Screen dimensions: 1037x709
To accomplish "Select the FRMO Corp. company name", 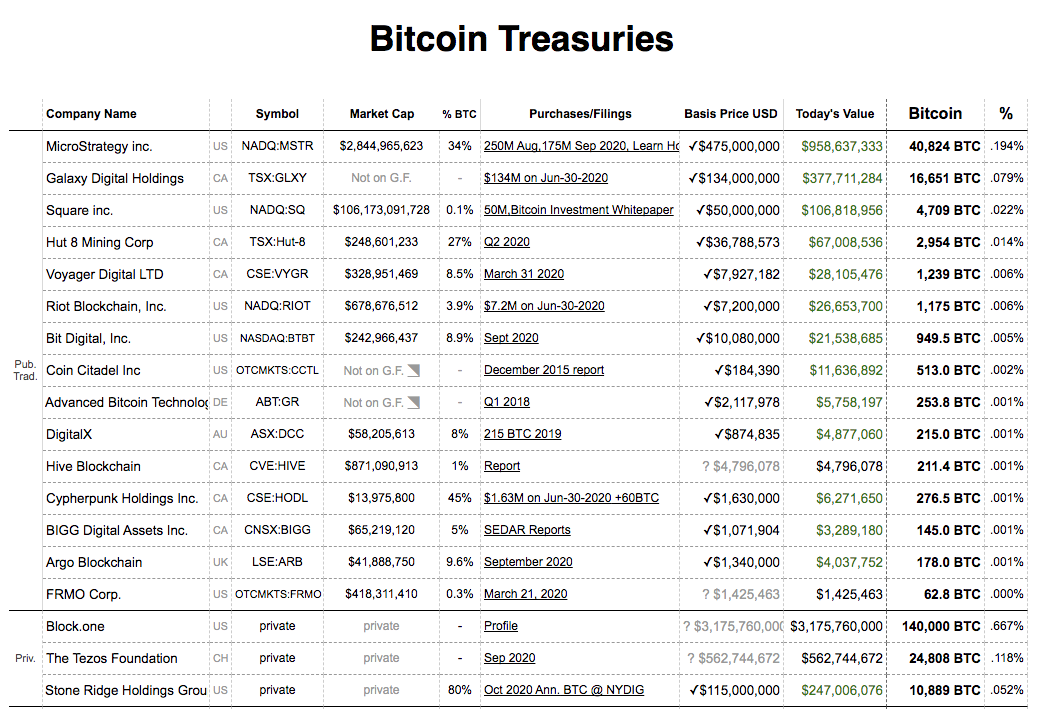I will 83,595.
